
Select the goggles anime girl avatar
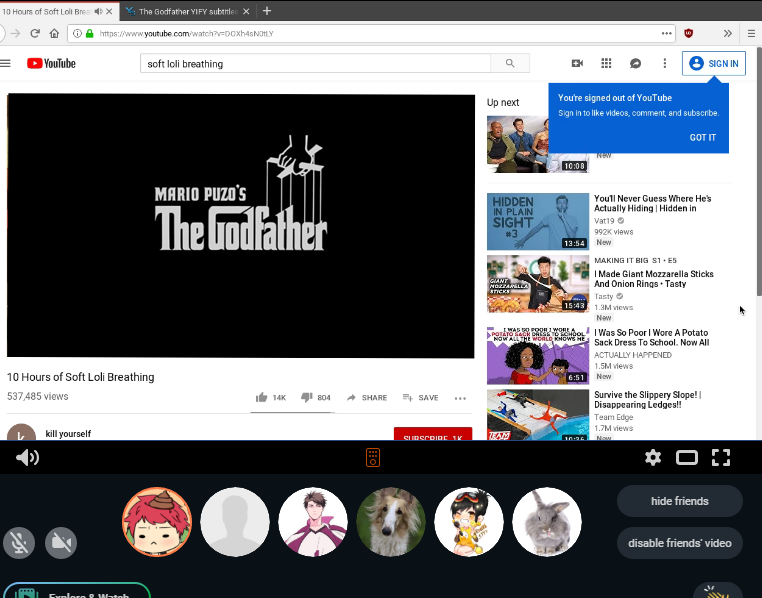click(469, 522)
